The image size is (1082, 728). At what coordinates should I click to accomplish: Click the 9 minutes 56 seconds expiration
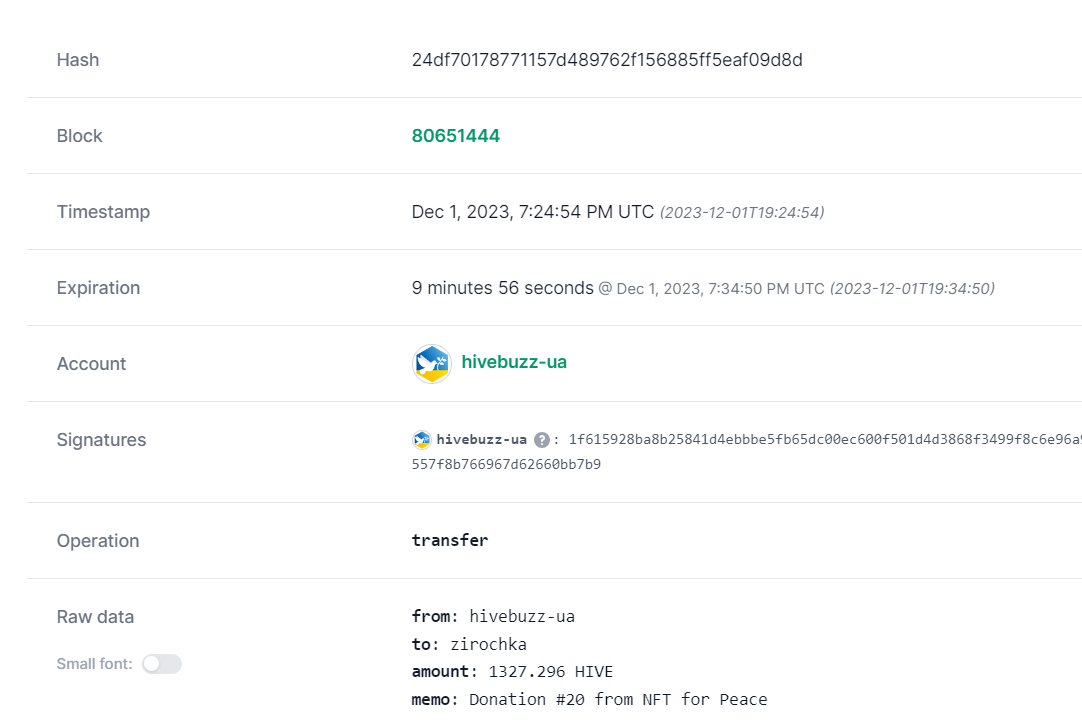click(502, 288)
